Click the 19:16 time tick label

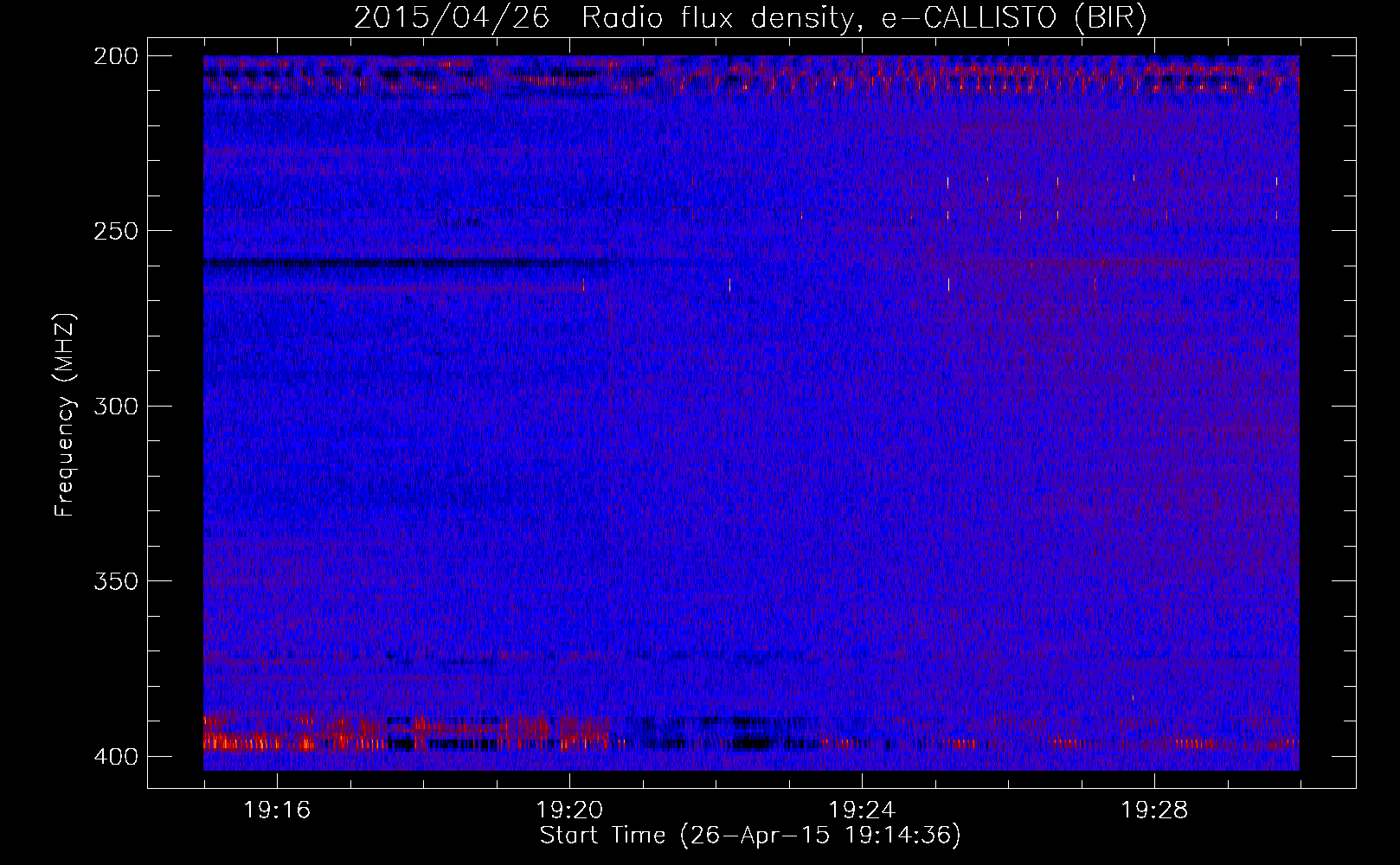click(277, 811)
